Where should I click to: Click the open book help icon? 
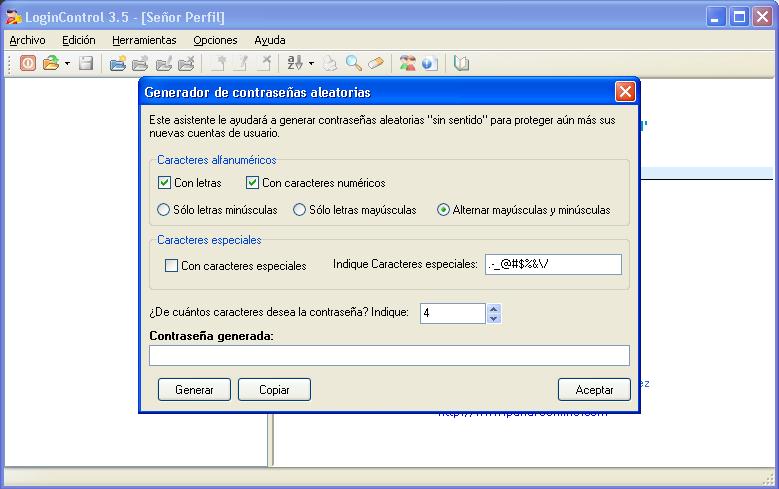(x=462, y=63)
